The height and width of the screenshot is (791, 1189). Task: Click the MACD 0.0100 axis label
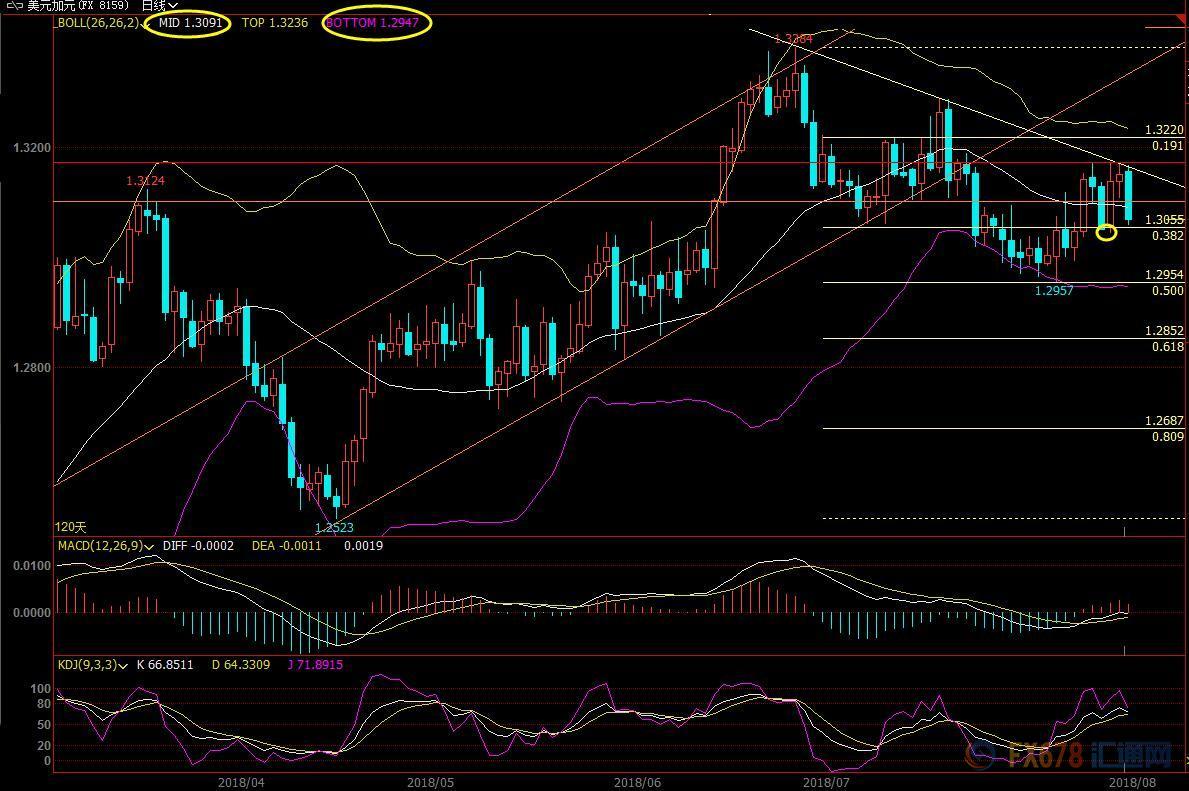click(32, 566)
